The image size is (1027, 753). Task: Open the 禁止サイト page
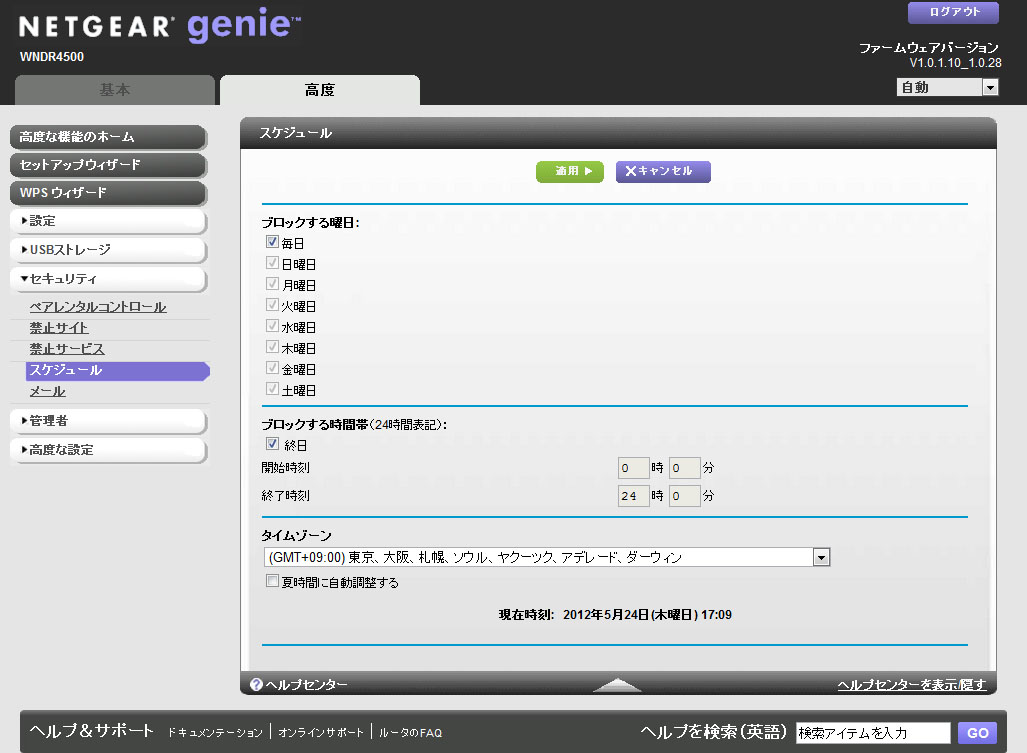click(x=59, y=328)
